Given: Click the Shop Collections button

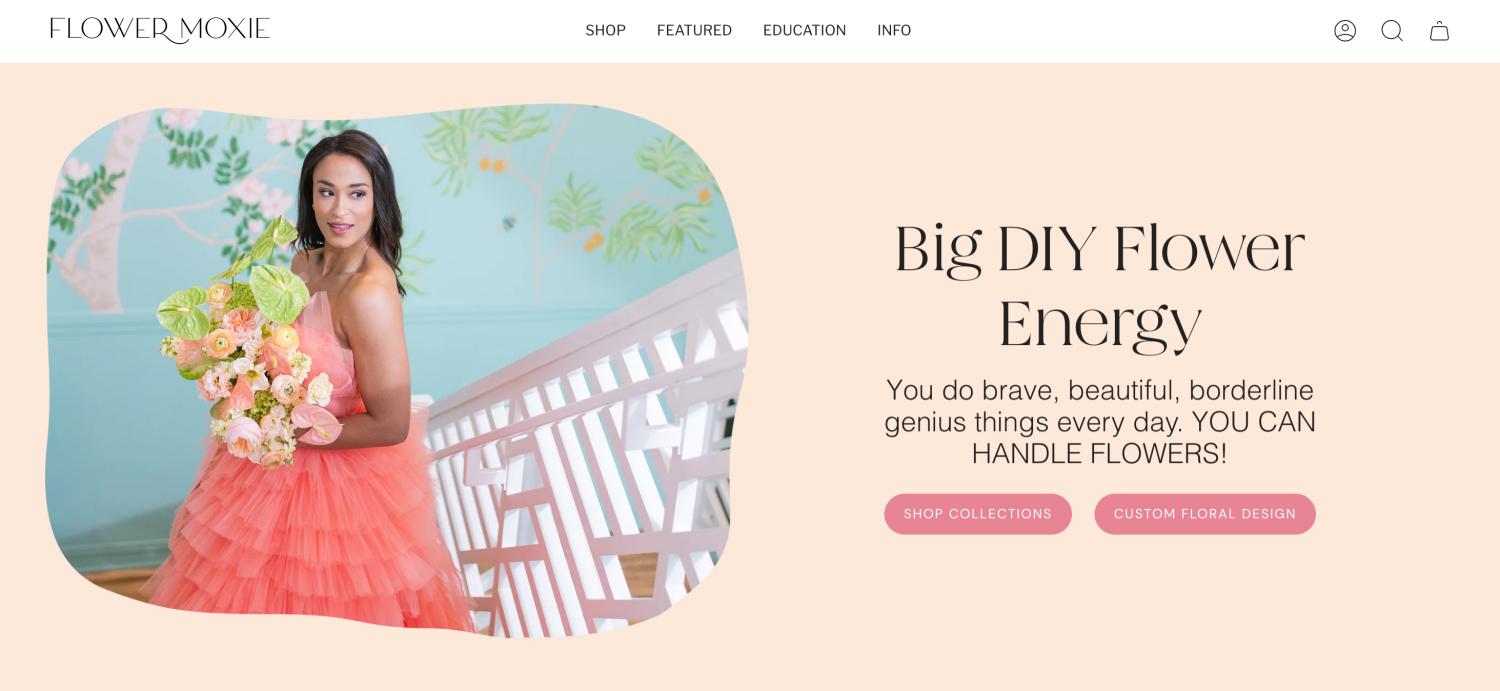Looking at the screenshot, I should click(978, 514).
